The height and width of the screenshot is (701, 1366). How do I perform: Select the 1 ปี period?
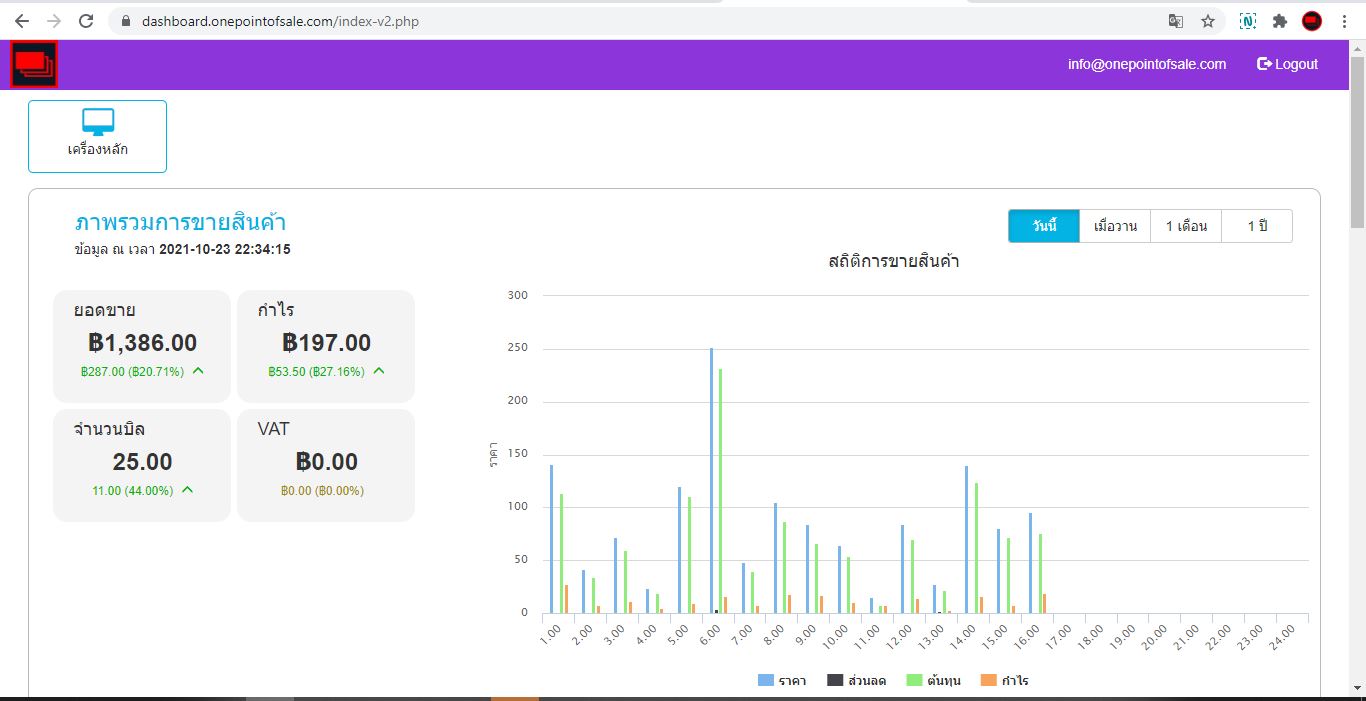(x=1257, y=226)
